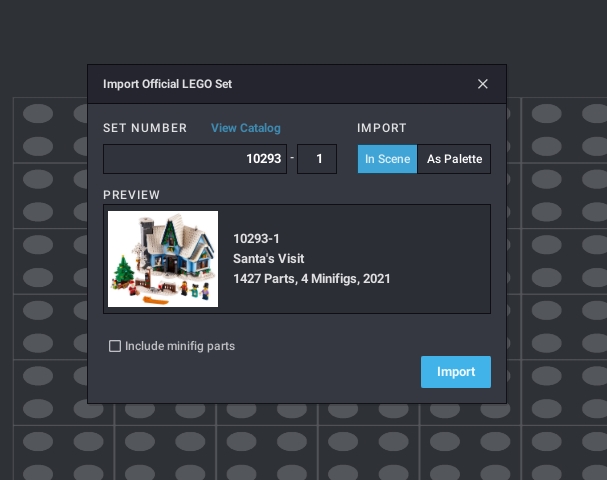Click the 1427 Parts, 4 Minifigs, 2021 line

tap(311, 278)
